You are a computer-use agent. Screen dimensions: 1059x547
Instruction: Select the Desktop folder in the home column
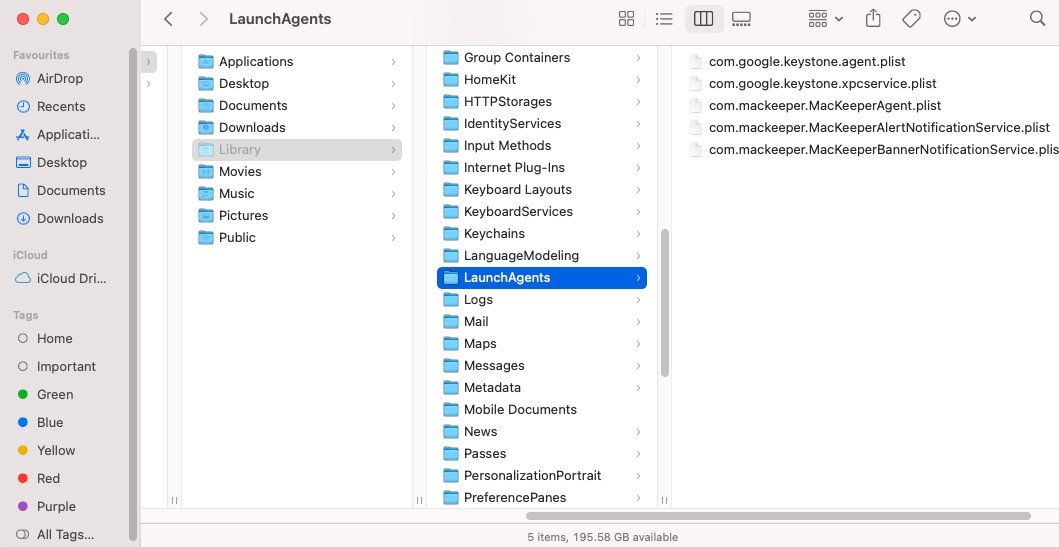tap(297, 84)
